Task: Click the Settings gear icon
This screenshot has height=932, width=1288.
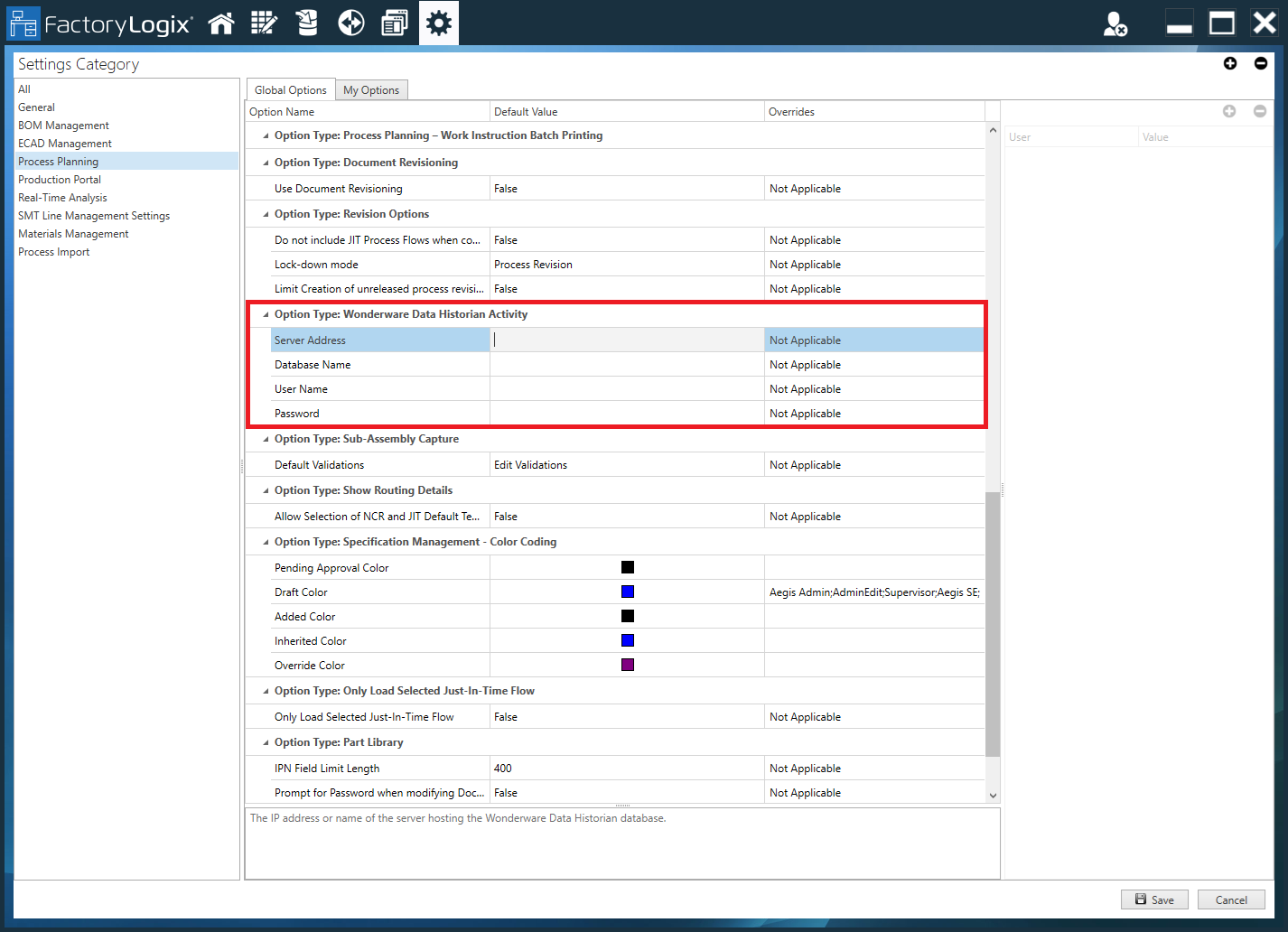Action: (439, 23)
